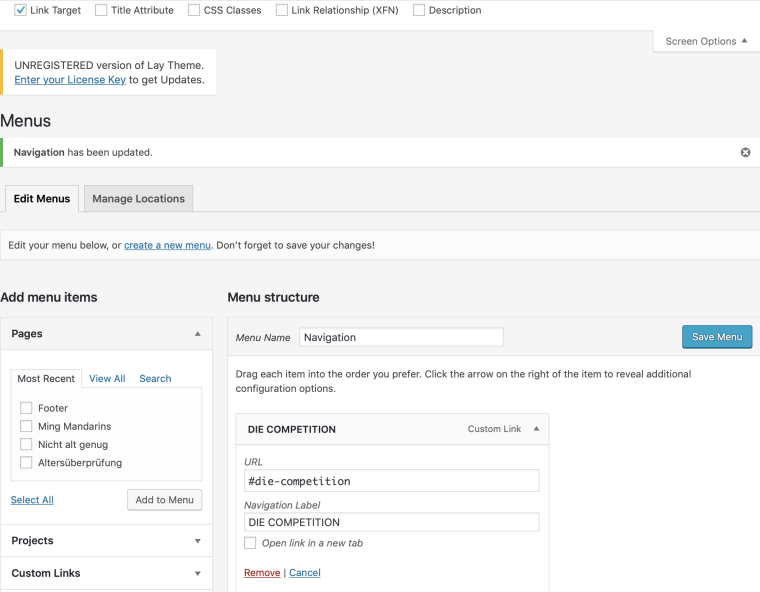Open the View All pages tab

107,379
